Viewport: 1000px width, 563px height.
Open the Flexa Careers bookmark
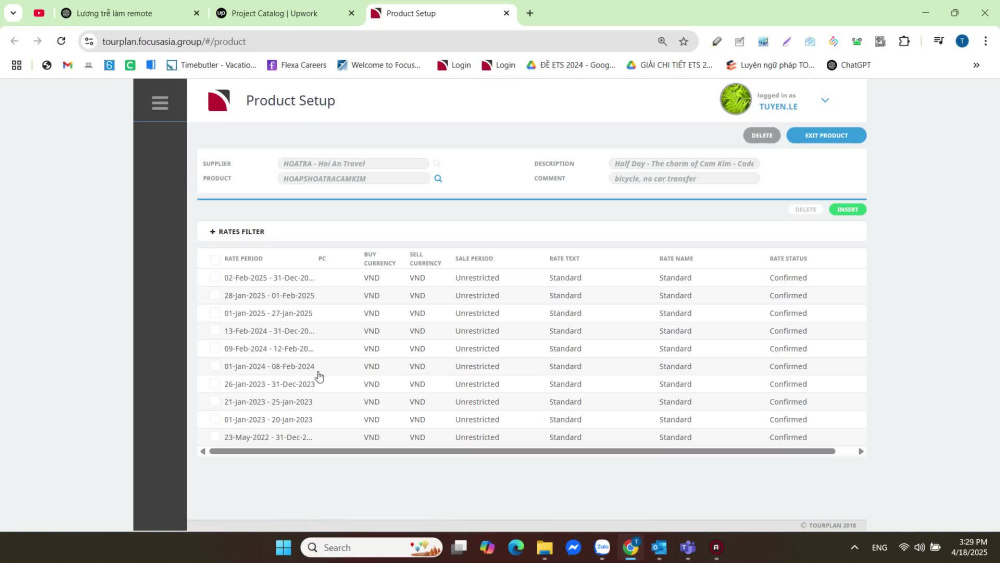pos(297,65)
